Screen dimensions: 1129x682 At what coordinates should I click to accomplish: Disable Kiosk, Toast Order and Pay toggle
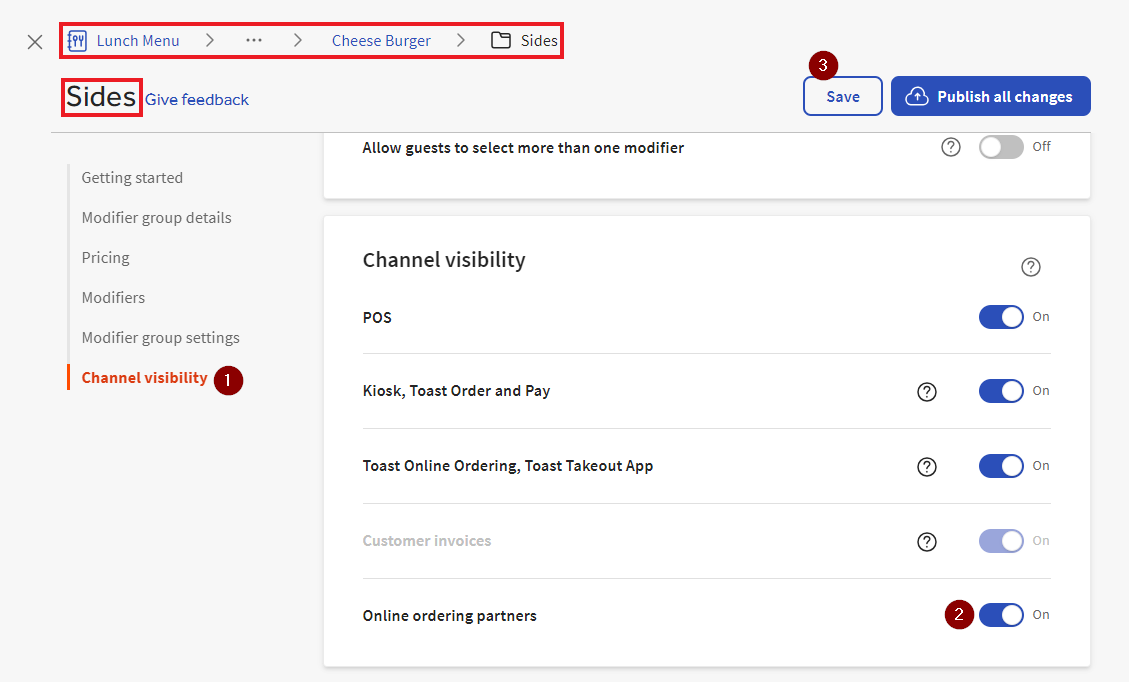click(1001, 391)
